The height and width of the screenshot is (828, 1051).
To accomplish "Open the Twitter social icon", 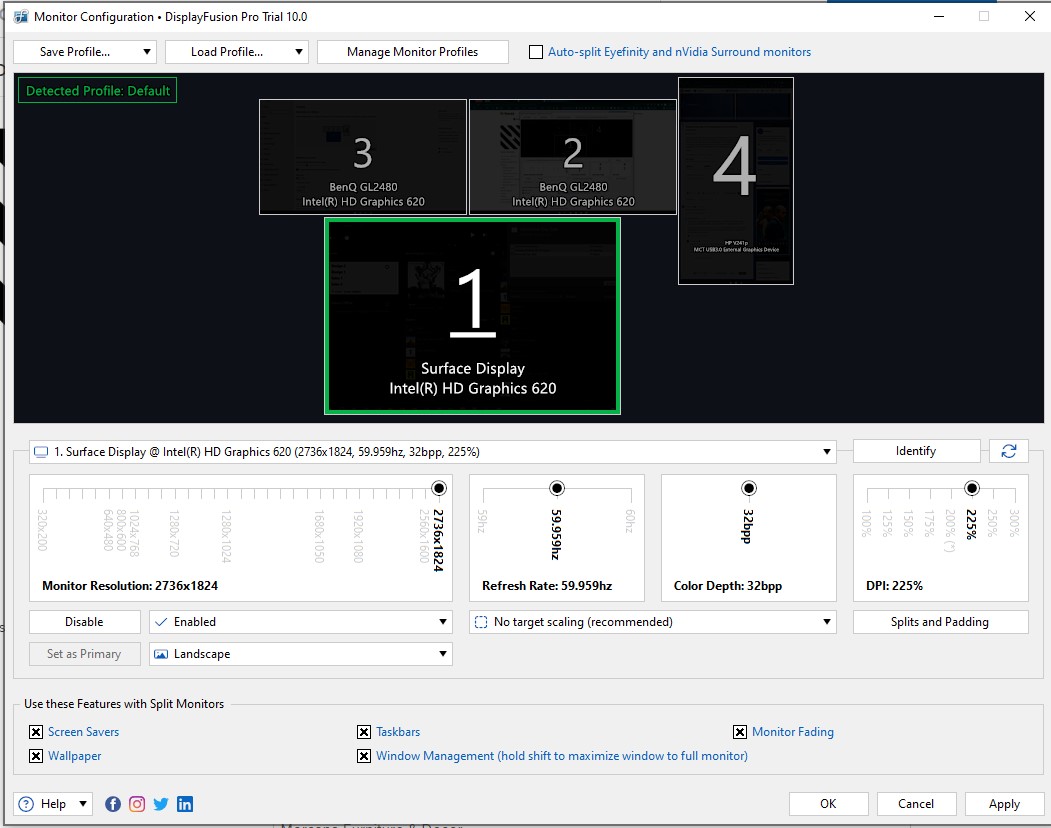I will (x=161, y=804).
